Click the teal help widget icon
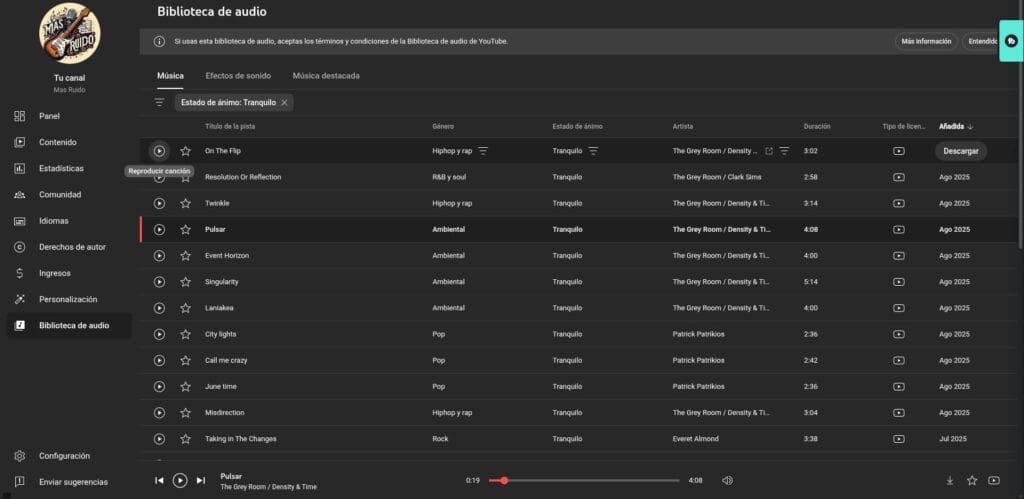 click(1012, 40)
